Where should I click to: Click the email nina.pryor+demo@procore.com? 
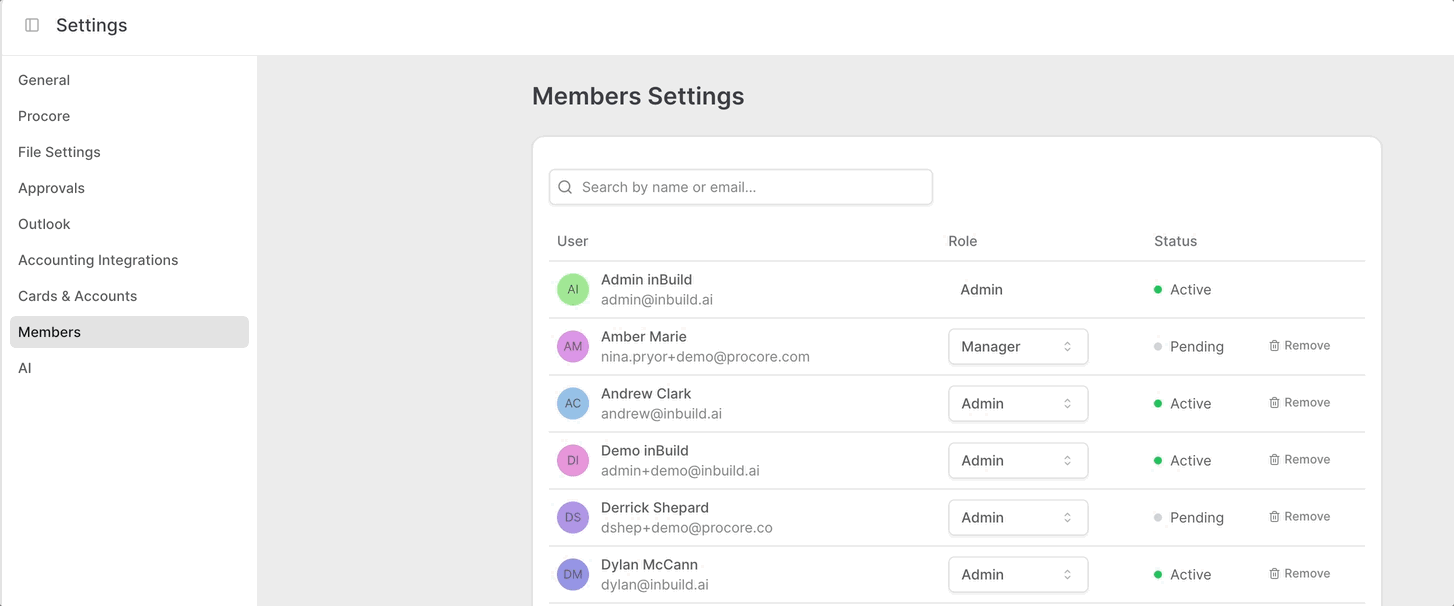tap(705, 357)
